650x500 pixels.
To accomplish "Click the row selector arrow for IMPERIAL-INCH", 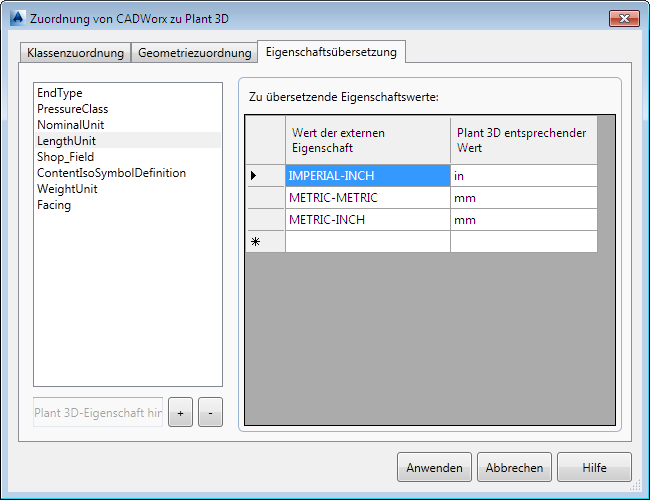I will pos(265,175).
